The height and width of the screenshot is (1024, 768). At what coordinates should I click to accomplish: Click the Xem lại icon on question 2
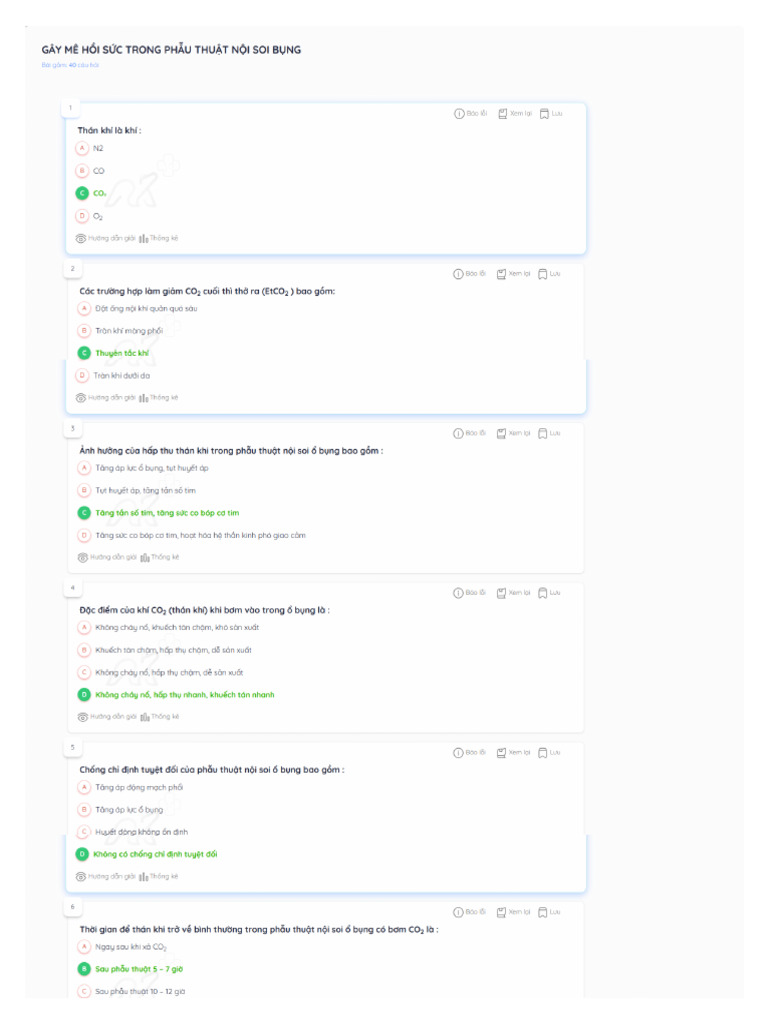point(502,273)
